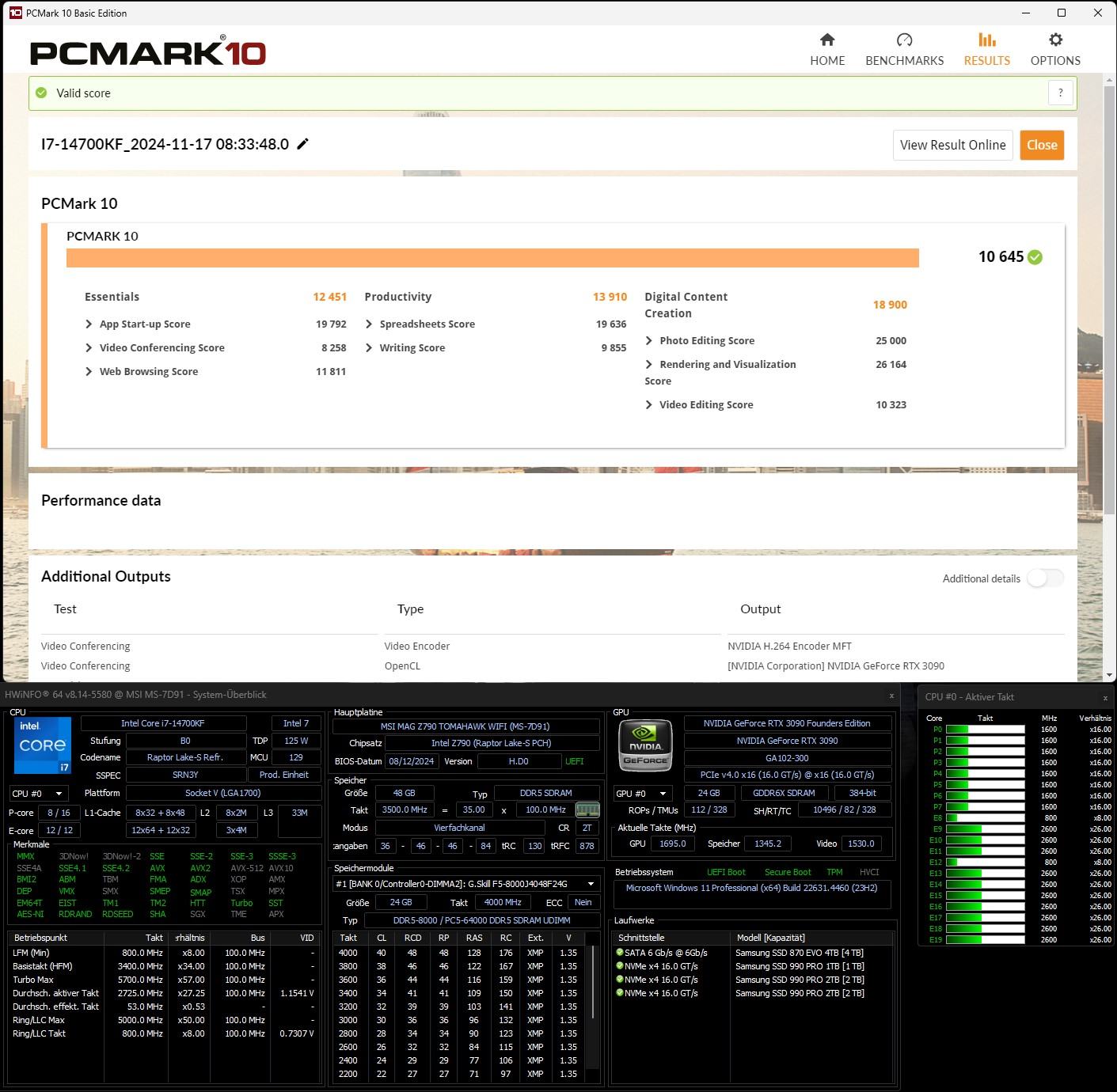Click the Intel Core i7 logo in HWiNFO

point(43,745)
